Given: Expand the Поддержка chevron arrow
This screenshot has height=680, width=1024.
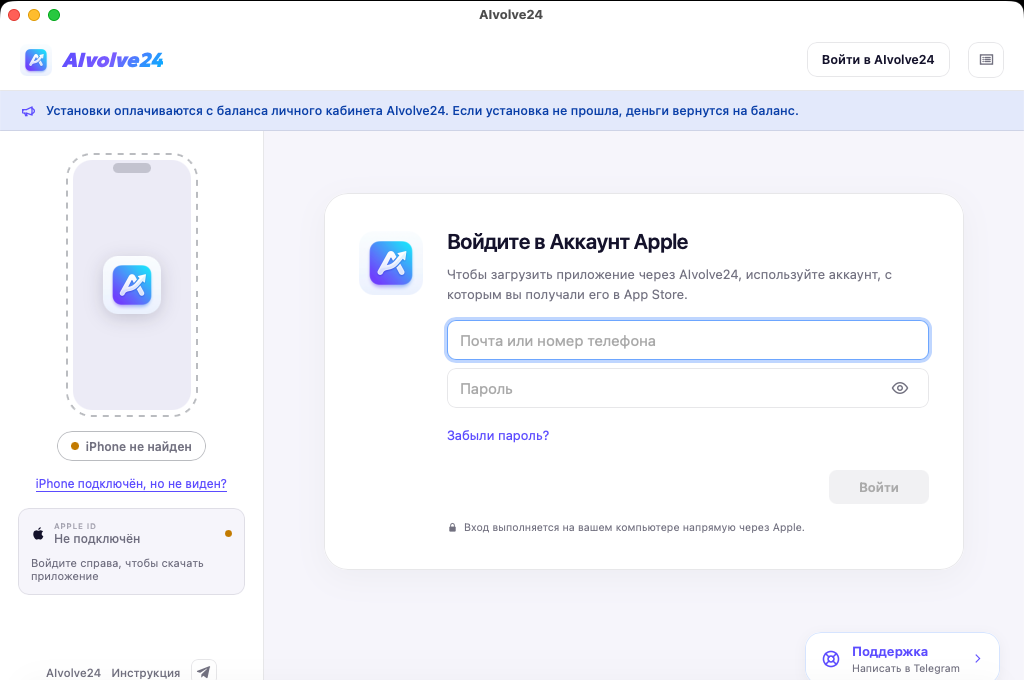Looking at the screenshot, I should (x=978, y=658).
